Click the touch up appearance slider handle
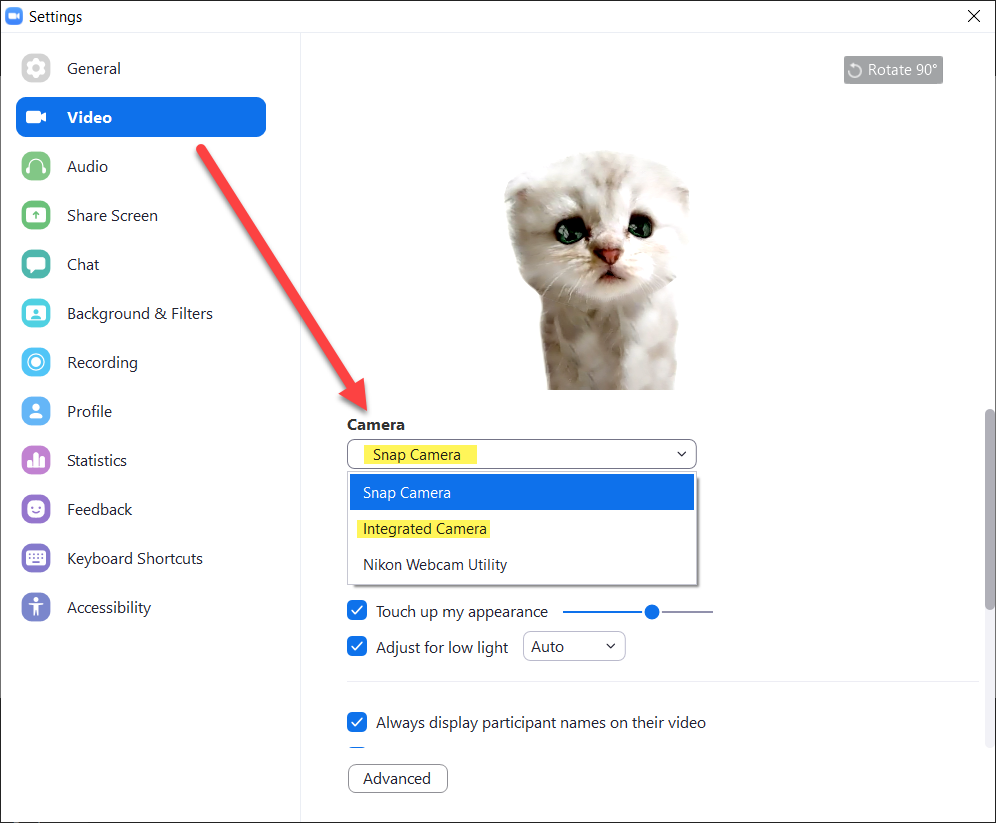 pos(652,611)
